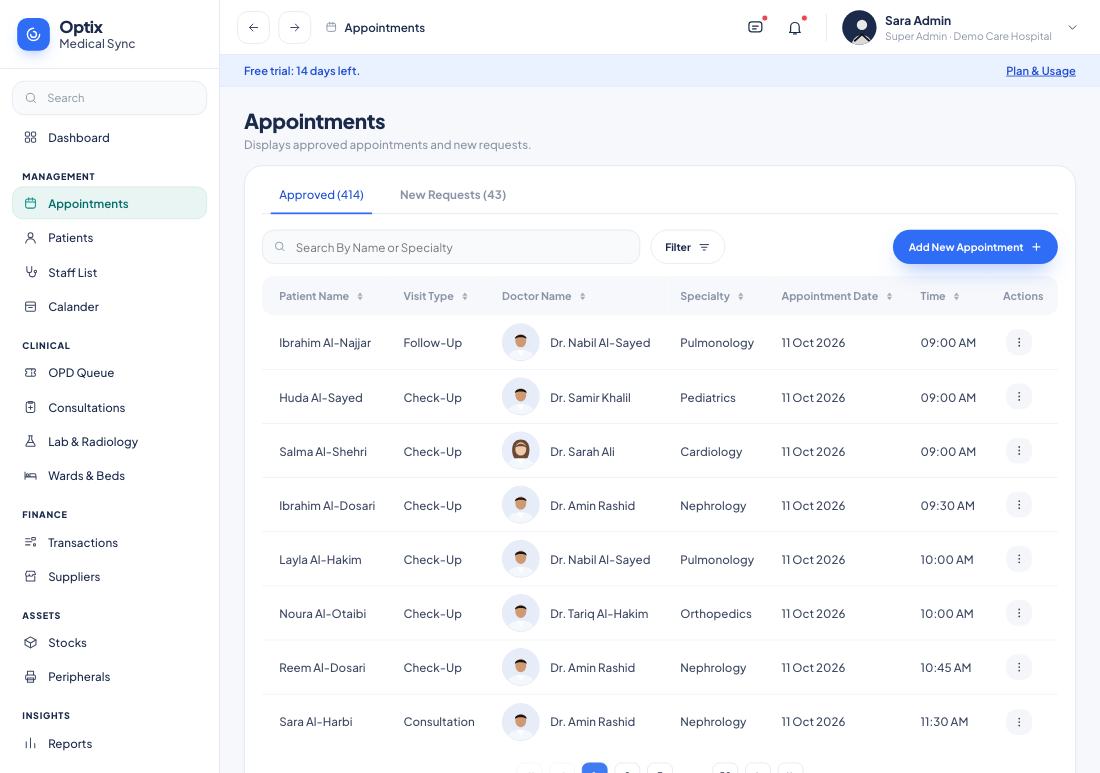Image resolution: width=1100 pixels, height=773 pixels.
Task: Click the Consultations sidebar icon
Action: click(30, 407)
